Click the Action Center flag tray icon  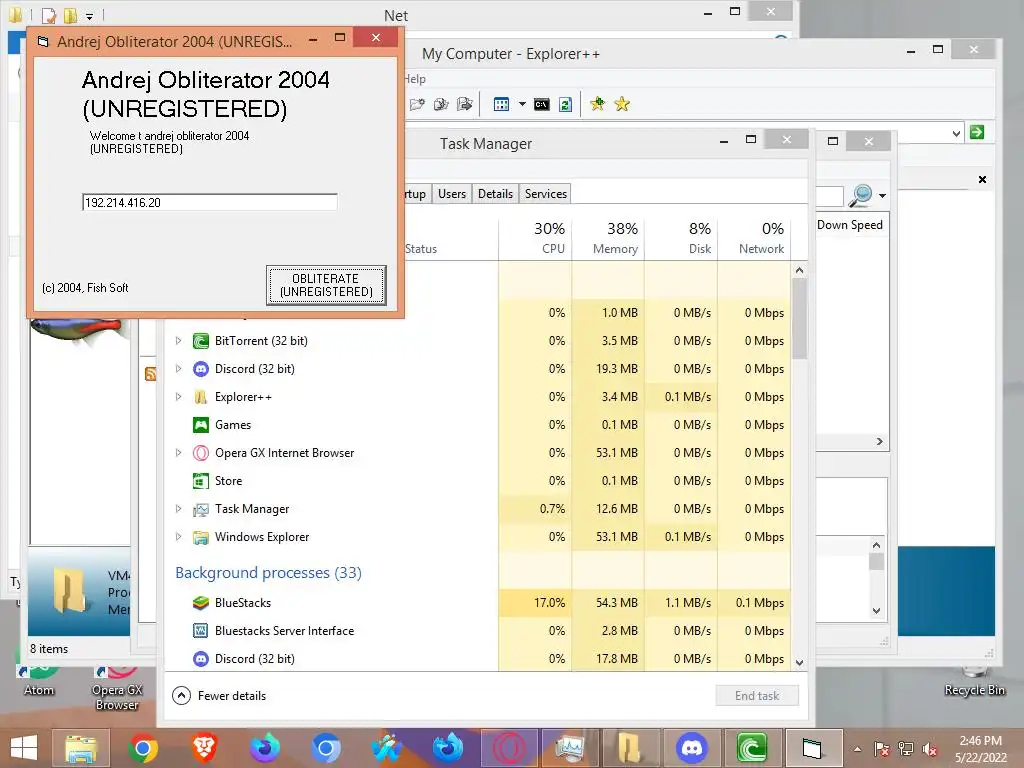point(882,749)
